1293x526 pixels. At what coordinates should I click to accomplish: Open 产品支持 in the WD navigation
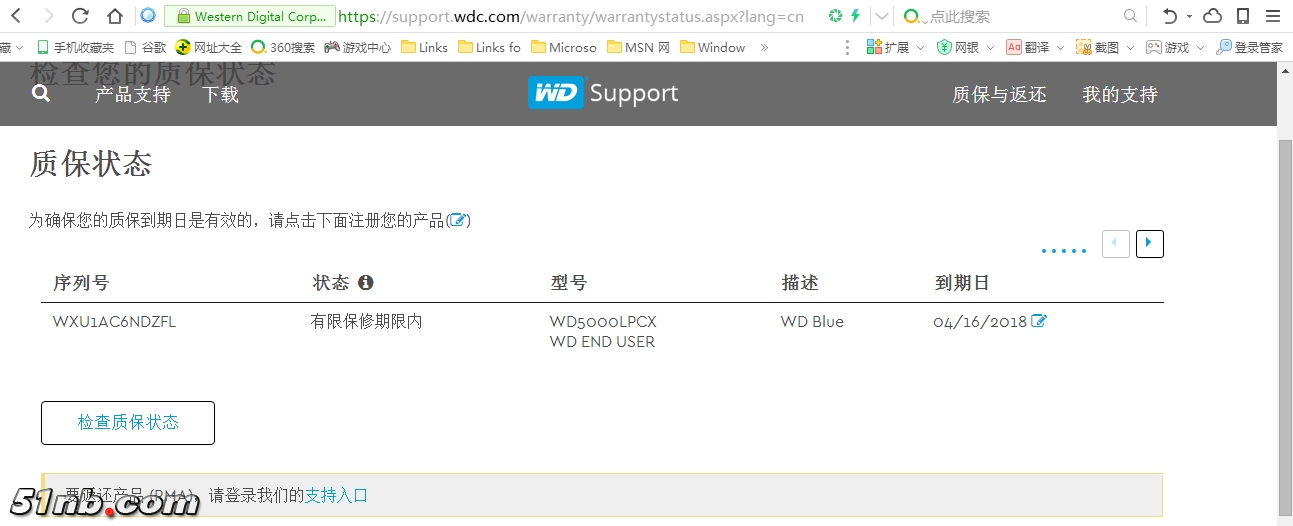click(133, 95)
